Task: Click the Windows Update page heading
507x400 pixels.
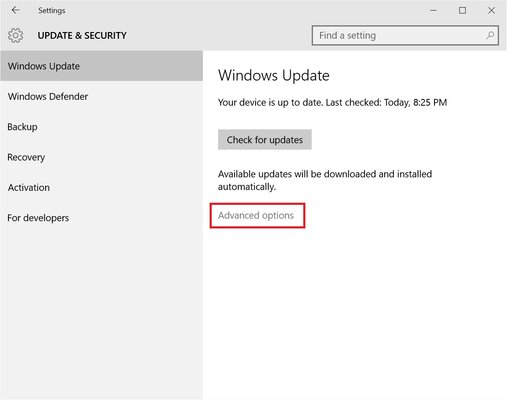Action: (x=274, y=75)
